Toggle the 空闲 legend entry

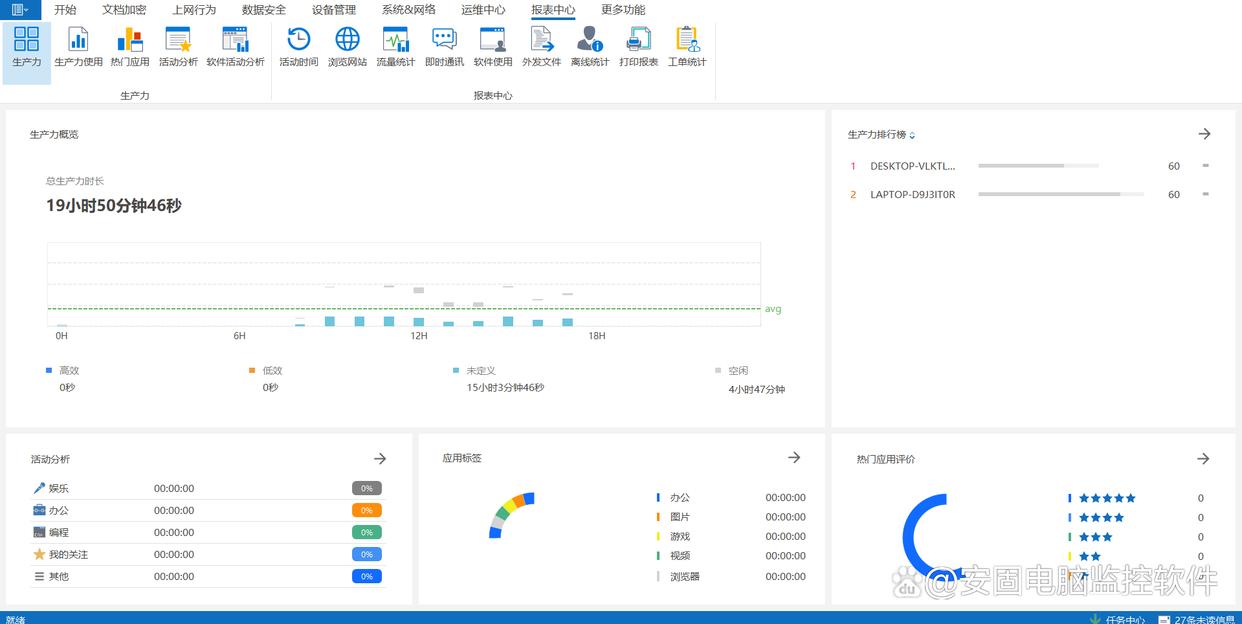(x=737, y=371)
